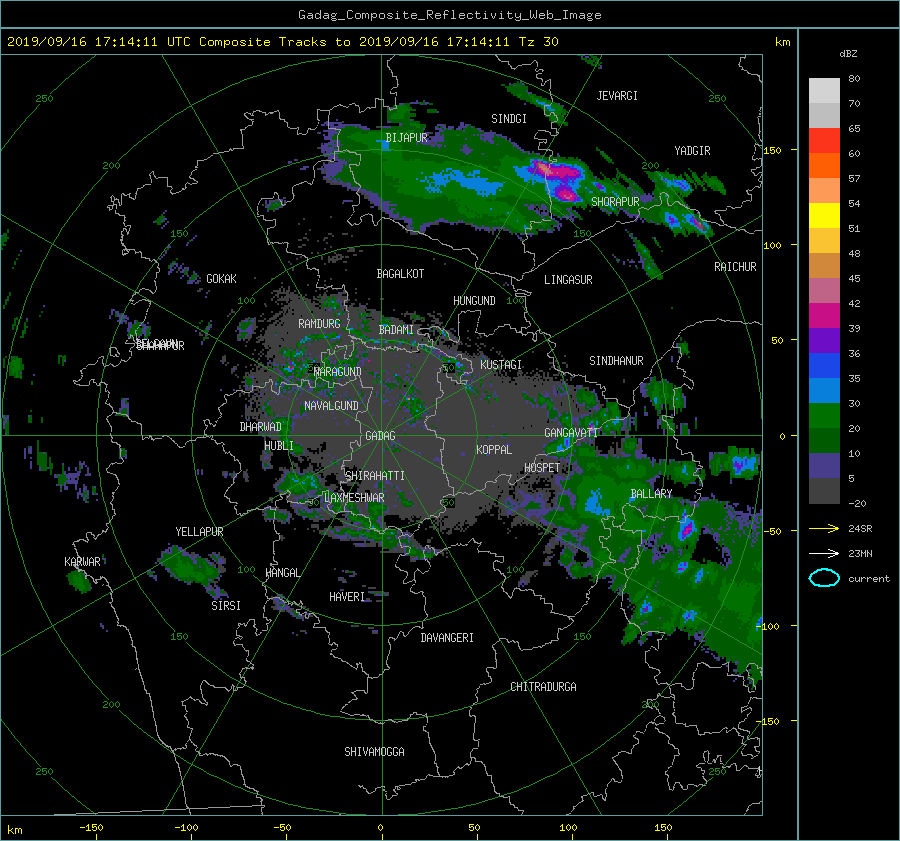The height and width of the screenshot is (841, 900).
Task: Select the GANGAVATI label
Action: coord(571,432)
